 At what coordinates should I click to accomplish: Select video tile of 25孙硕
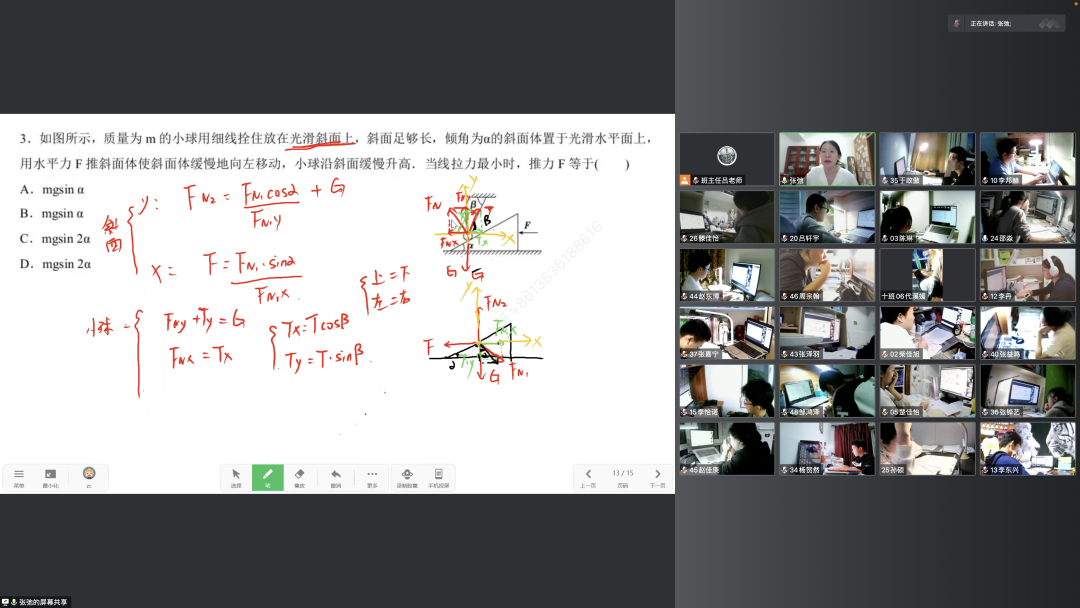pyautogui.click(x=927, y=448)
